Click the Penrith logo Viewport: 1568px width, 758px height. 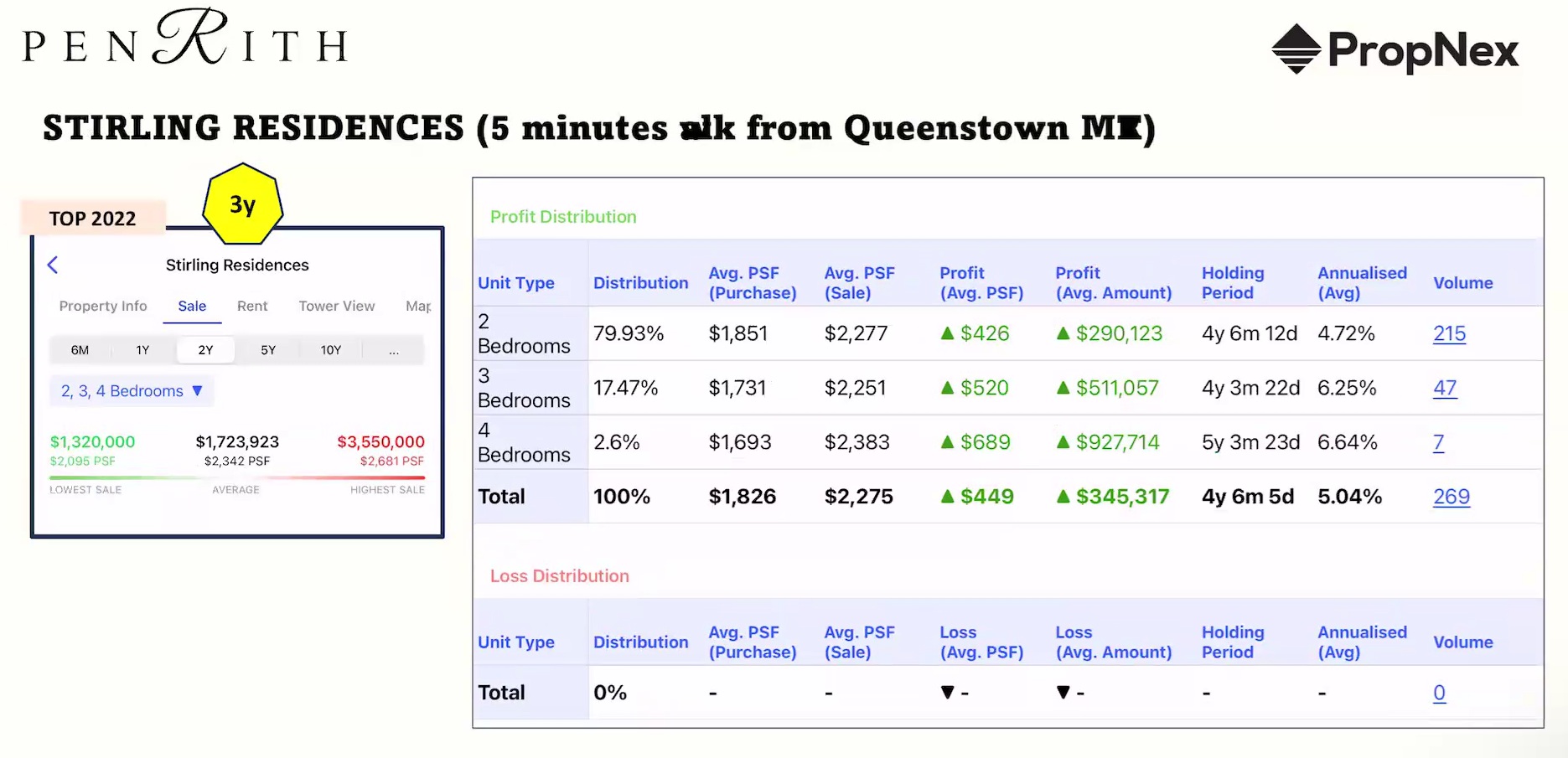point(185,40)
